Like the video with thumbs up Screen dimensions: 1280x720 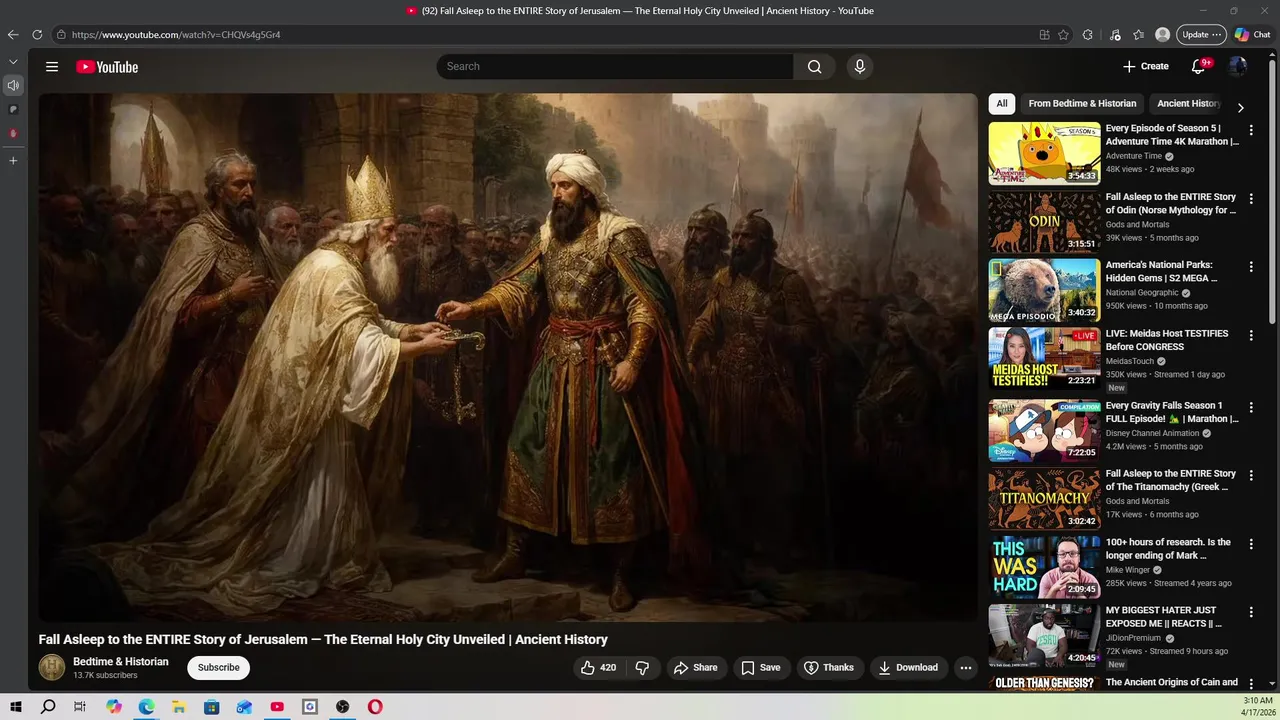click(x=598, y=667)
